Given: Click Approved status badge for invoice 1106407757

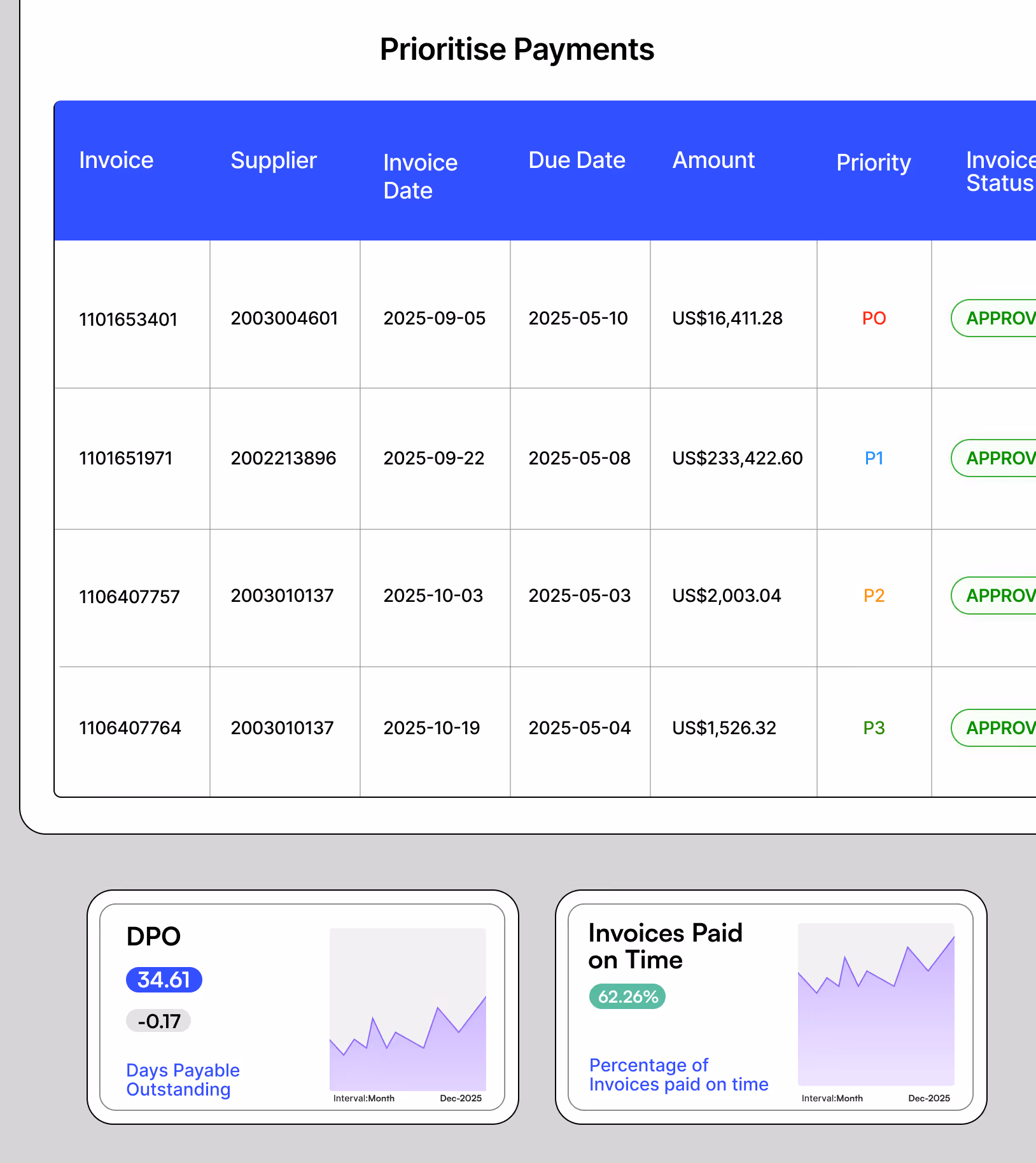Looking at the screenshot, I should point(993,595).
